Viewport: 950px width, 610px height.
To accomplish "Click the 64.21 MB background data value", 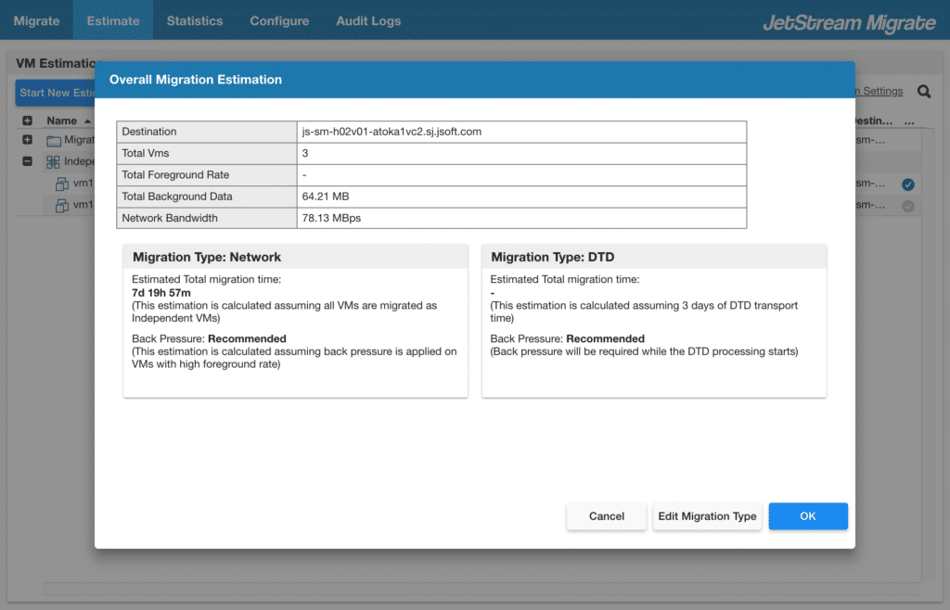I will 325,196.
